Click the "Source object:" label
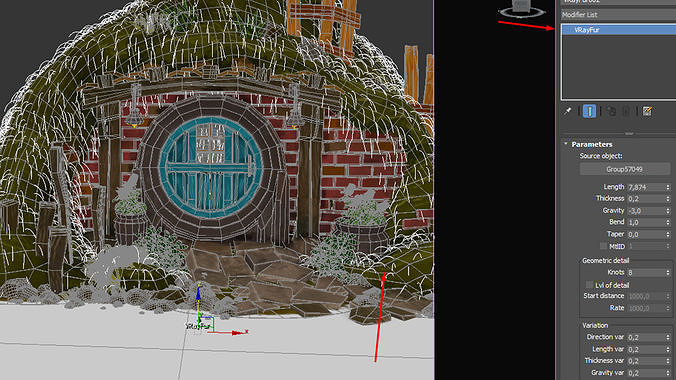Viewport: 676px width, 380px height. pyautogui.click(x=601, y=156)
